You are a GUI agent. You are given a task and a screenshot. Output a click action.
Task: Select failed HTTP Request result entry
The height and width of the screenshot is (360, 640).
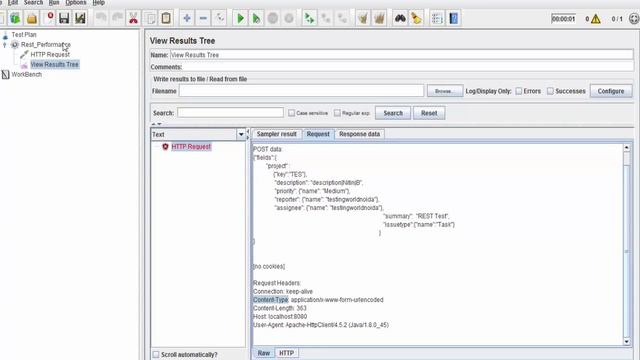point(191,147)
